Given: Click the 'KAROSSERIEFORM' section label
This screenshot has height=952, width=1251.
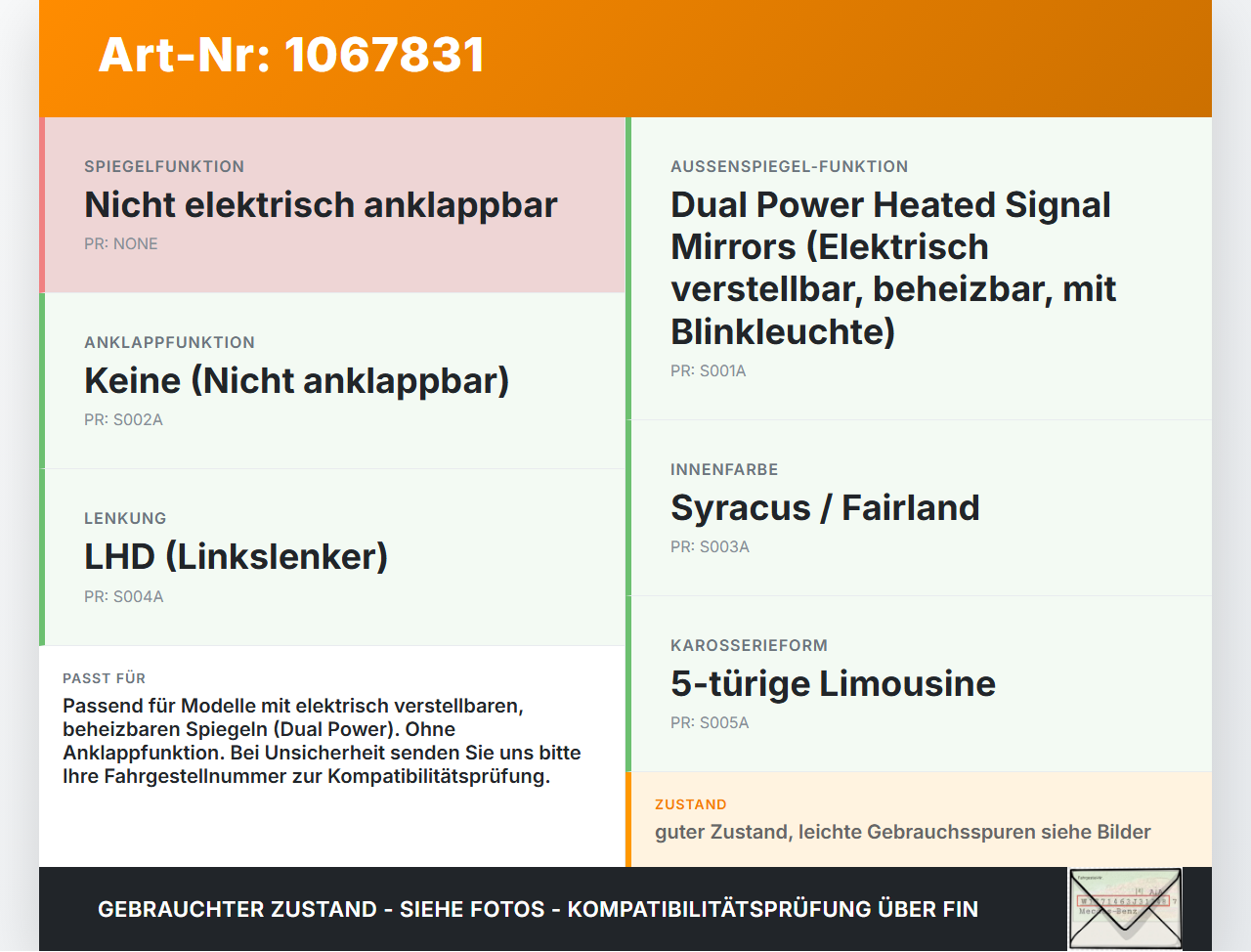Looking at the screenshot, I should click(749, 645).
